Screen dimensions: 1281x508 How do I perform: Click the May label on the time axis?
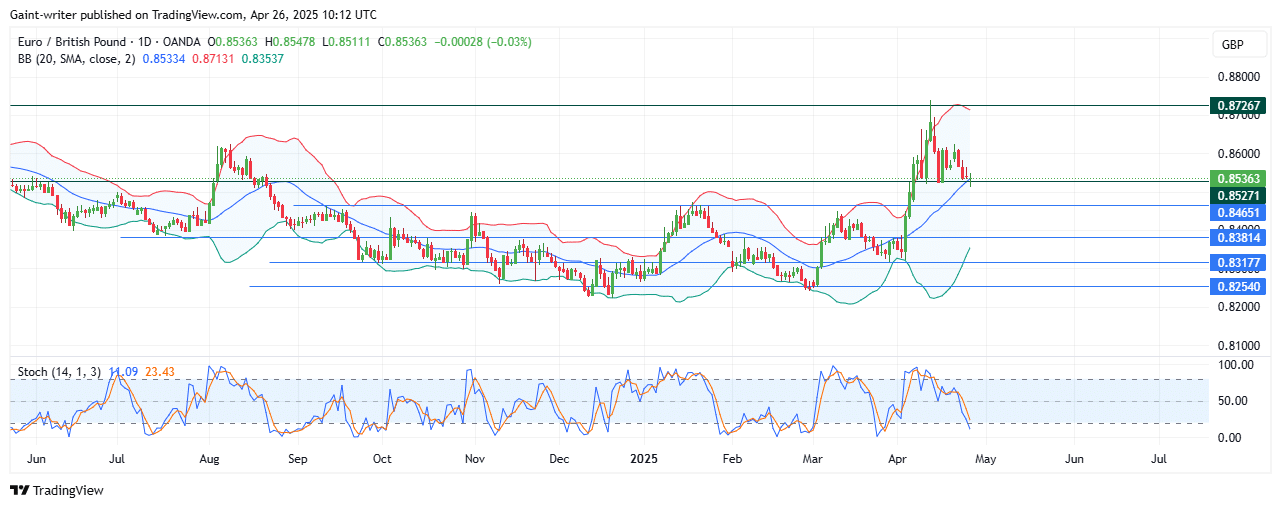click(984, 459)
